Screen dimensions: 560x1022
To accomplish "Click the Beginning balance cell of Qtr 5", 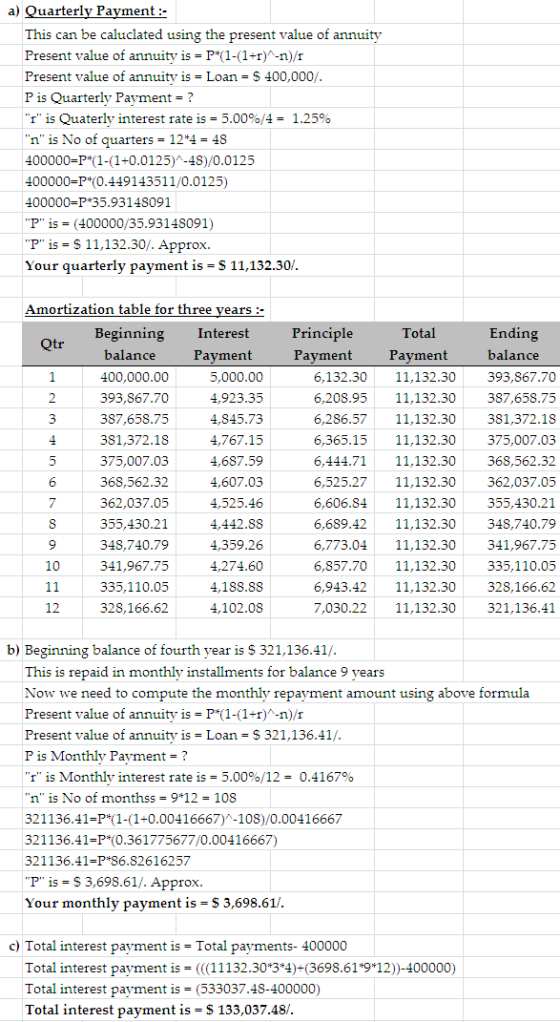I will 134,461.
